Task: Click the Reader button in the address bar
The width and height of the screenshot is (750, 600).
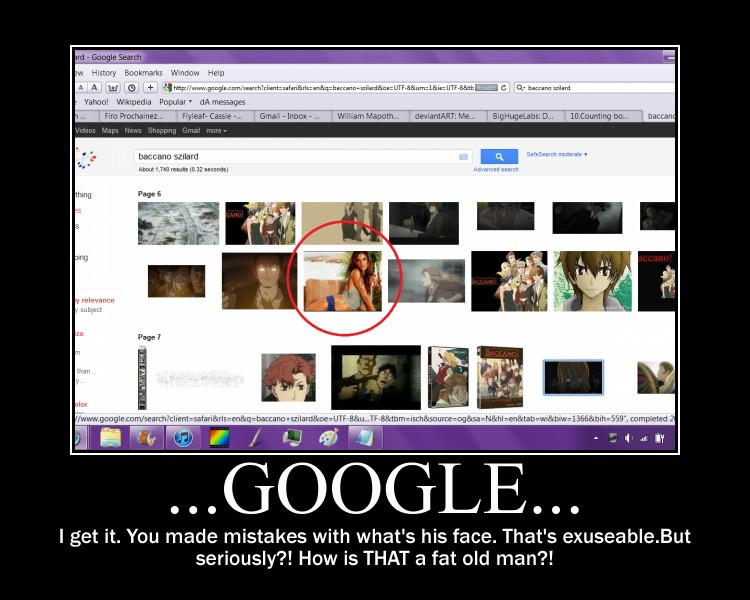Action: point(486,88)
